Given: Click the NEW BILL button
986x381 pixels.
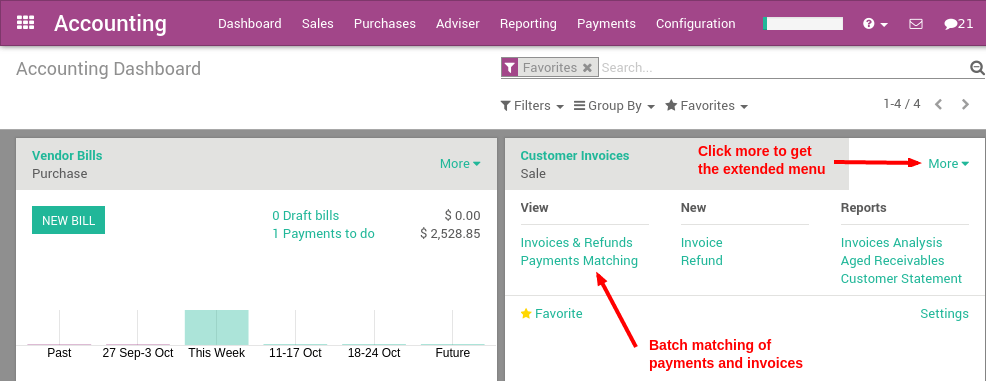Looking at the screenshot, I should coord(69,220).
